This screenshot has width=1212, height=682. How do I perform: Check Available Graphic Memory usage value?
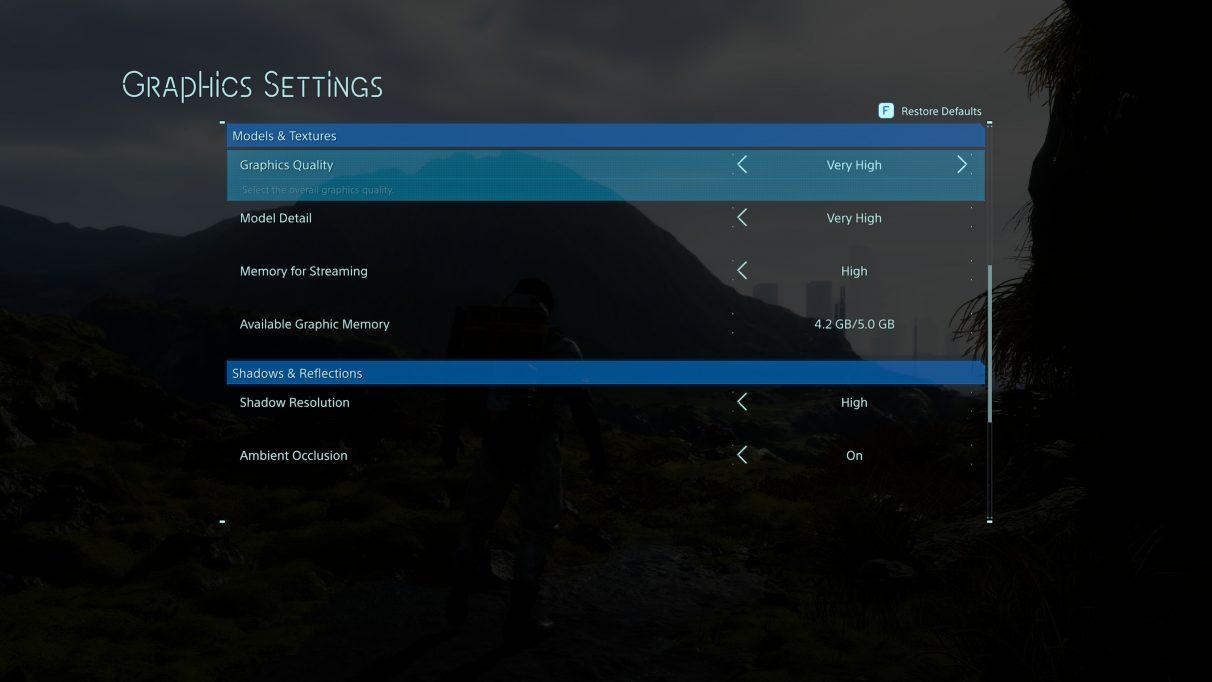pyautogui.click(x=854, y=323)
